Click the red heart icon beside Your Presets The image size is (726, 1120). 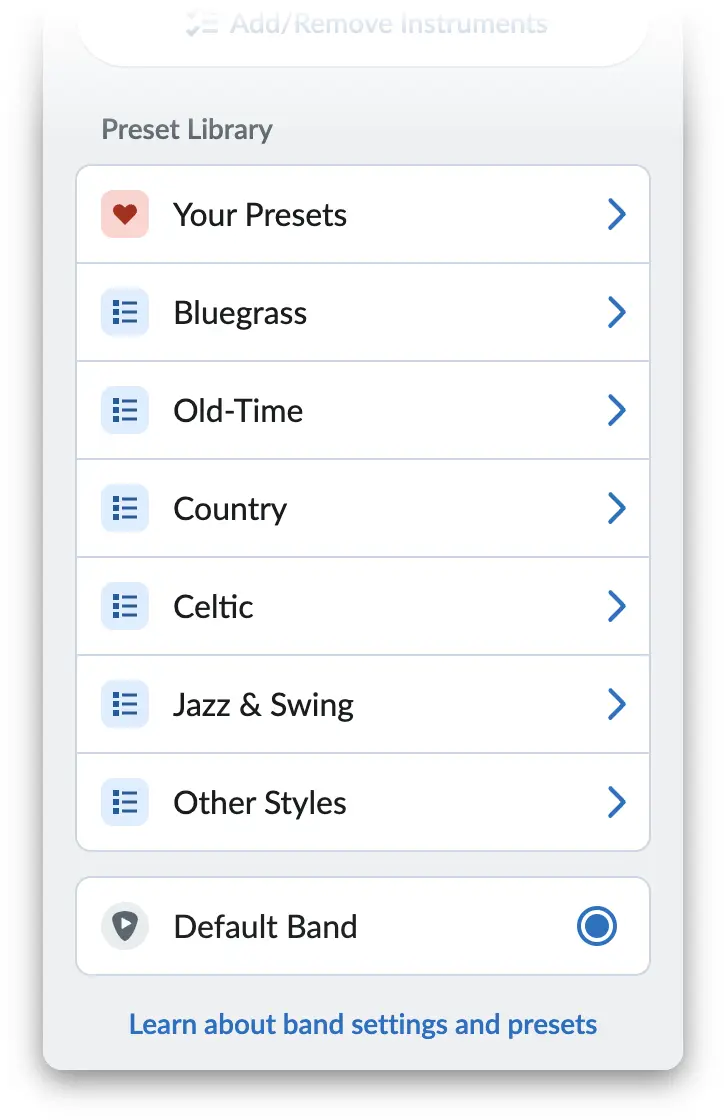click(125, 215)
